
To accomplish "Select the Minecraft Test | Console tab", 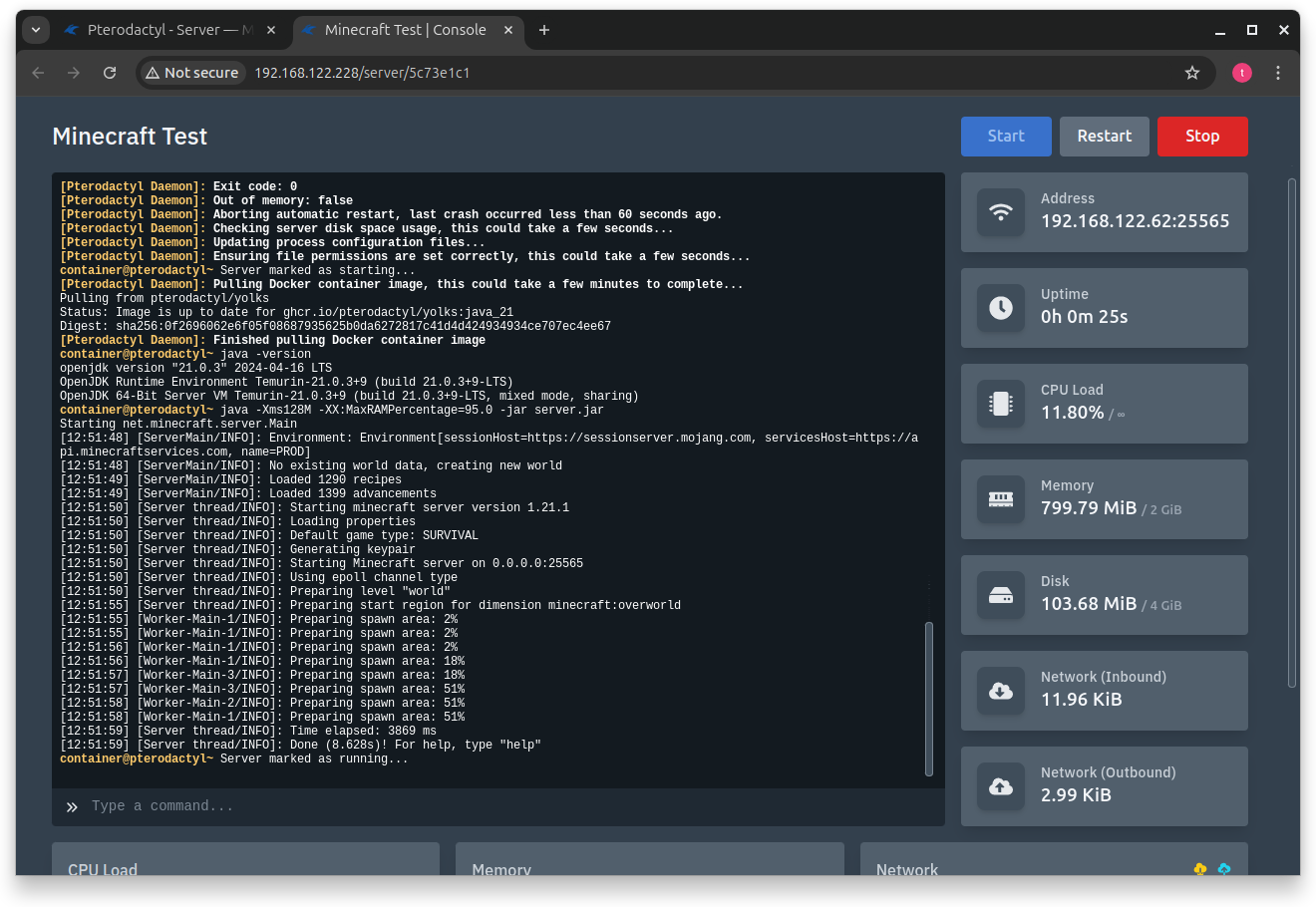I will coord(397,30).
